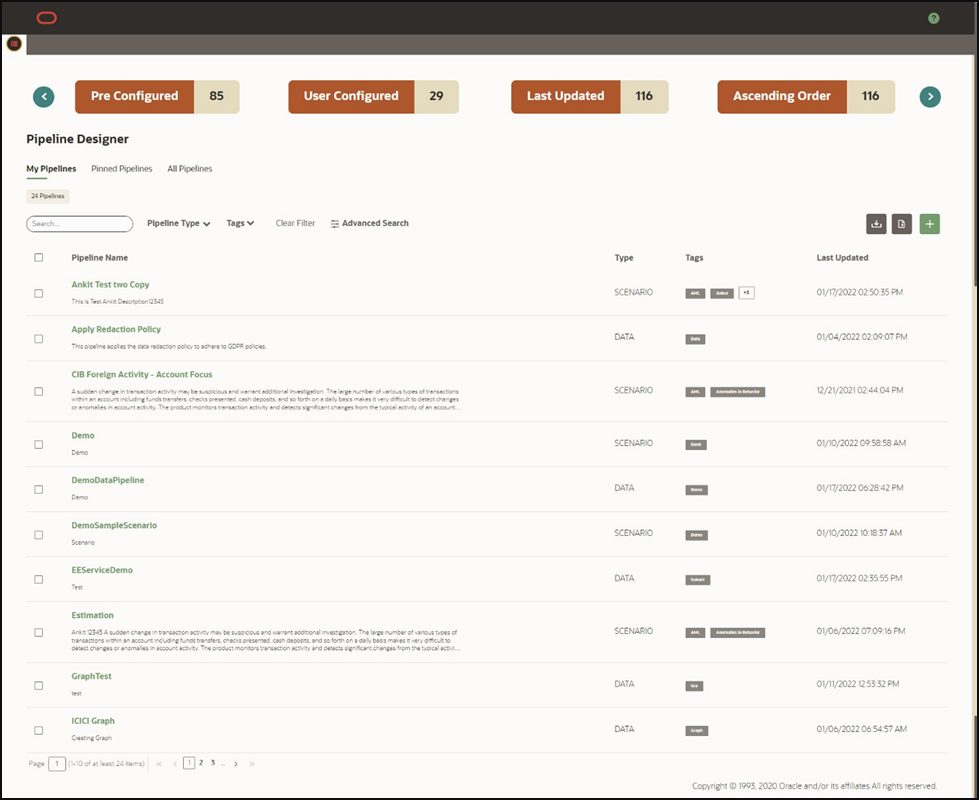Open the Apply Redaction Policy pipeline
The image size is (979, 800).
(x=116, y=330)
